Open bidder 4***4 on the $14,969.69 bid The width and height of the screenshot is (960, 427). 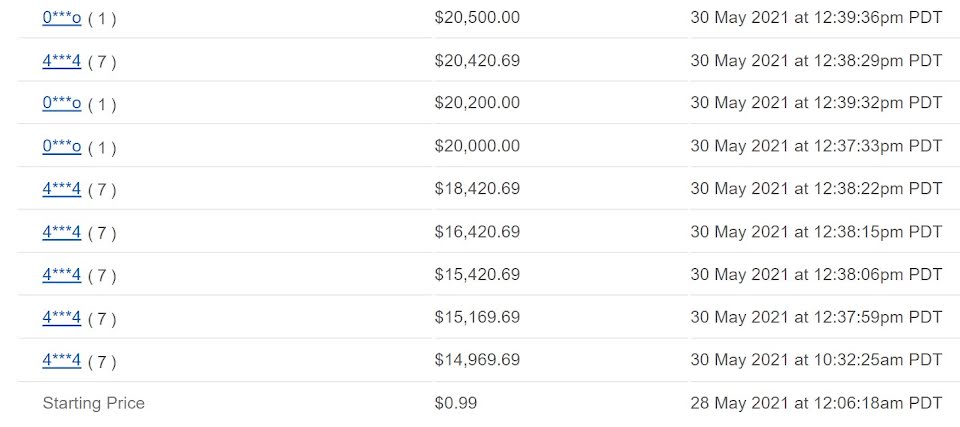click(61, 361)
